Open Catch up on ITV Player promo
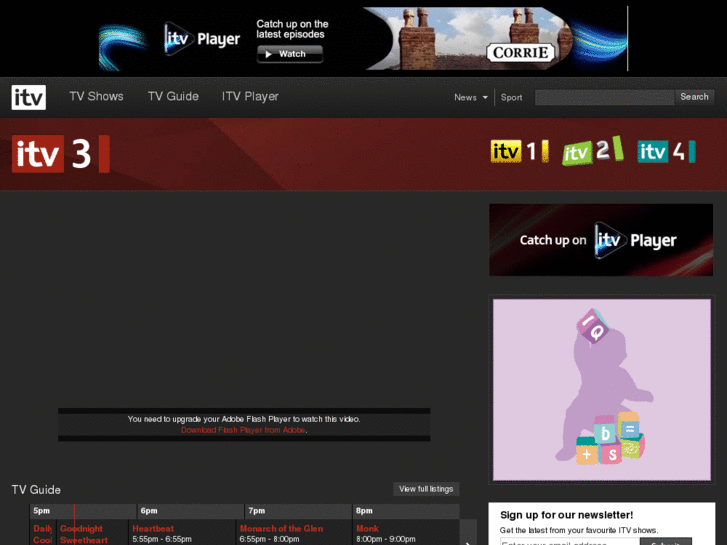727x545 pixels. tap(601, 240)
